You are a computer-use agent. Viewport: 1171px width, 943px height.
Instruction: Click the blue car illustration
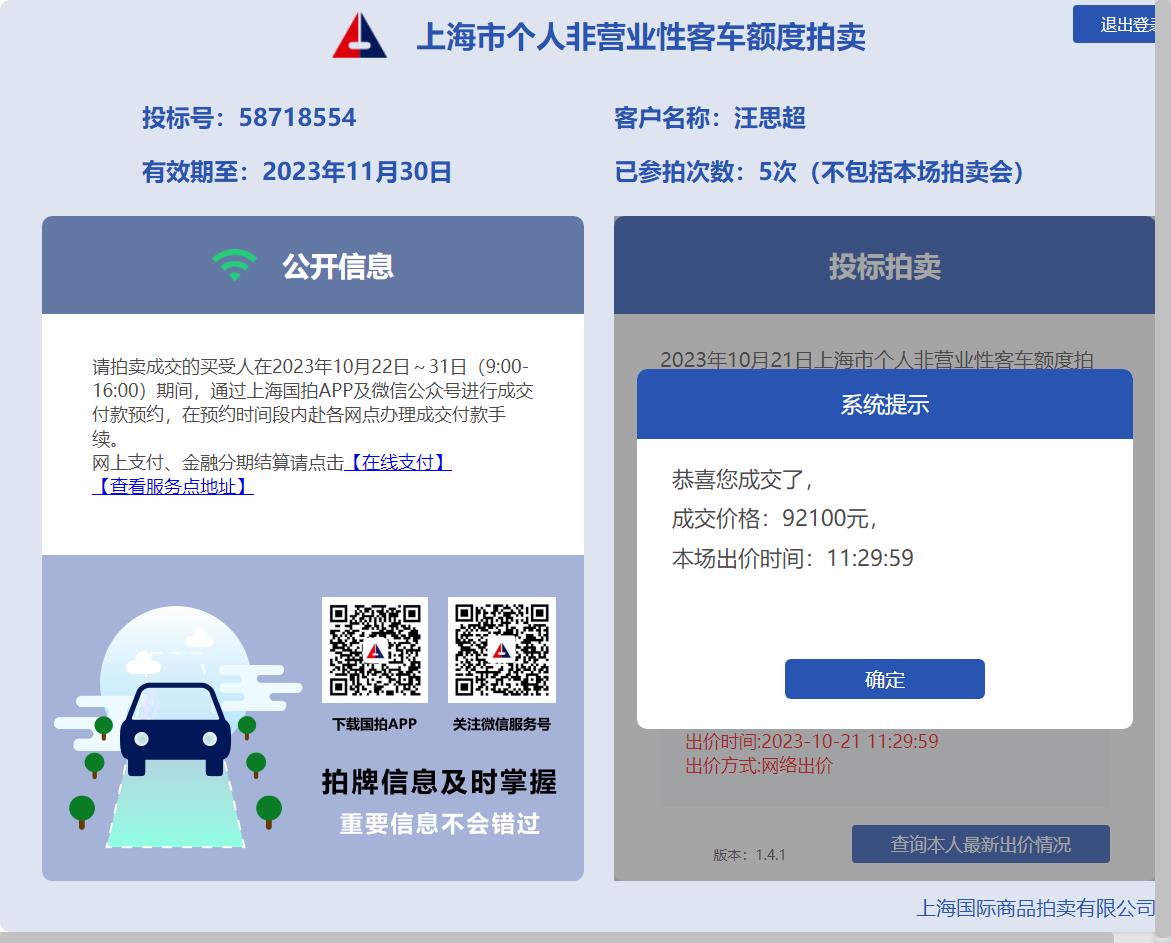pos(176,729)
